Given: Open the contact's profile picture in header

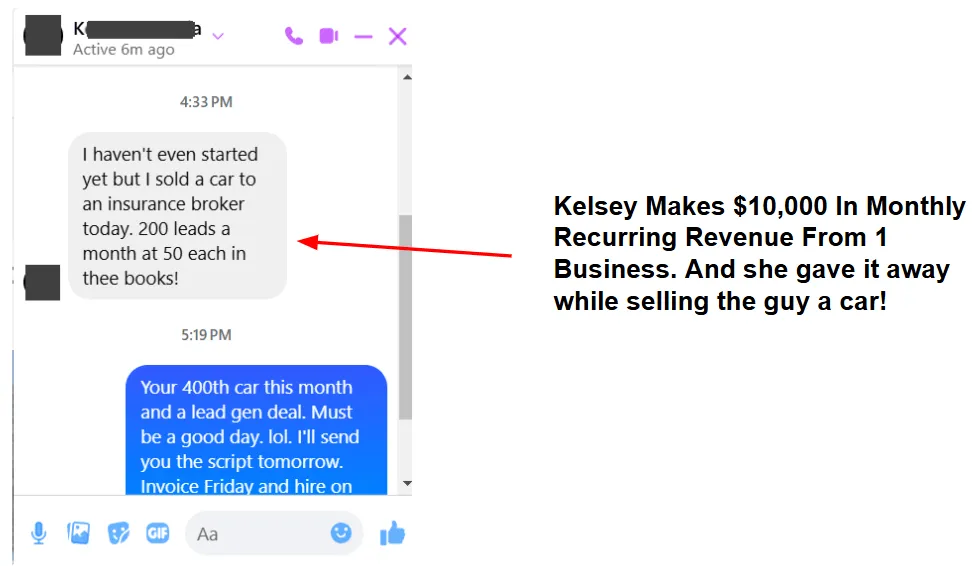Looking at the screenshot, I should pyautogui.click(x=43, y=36).
